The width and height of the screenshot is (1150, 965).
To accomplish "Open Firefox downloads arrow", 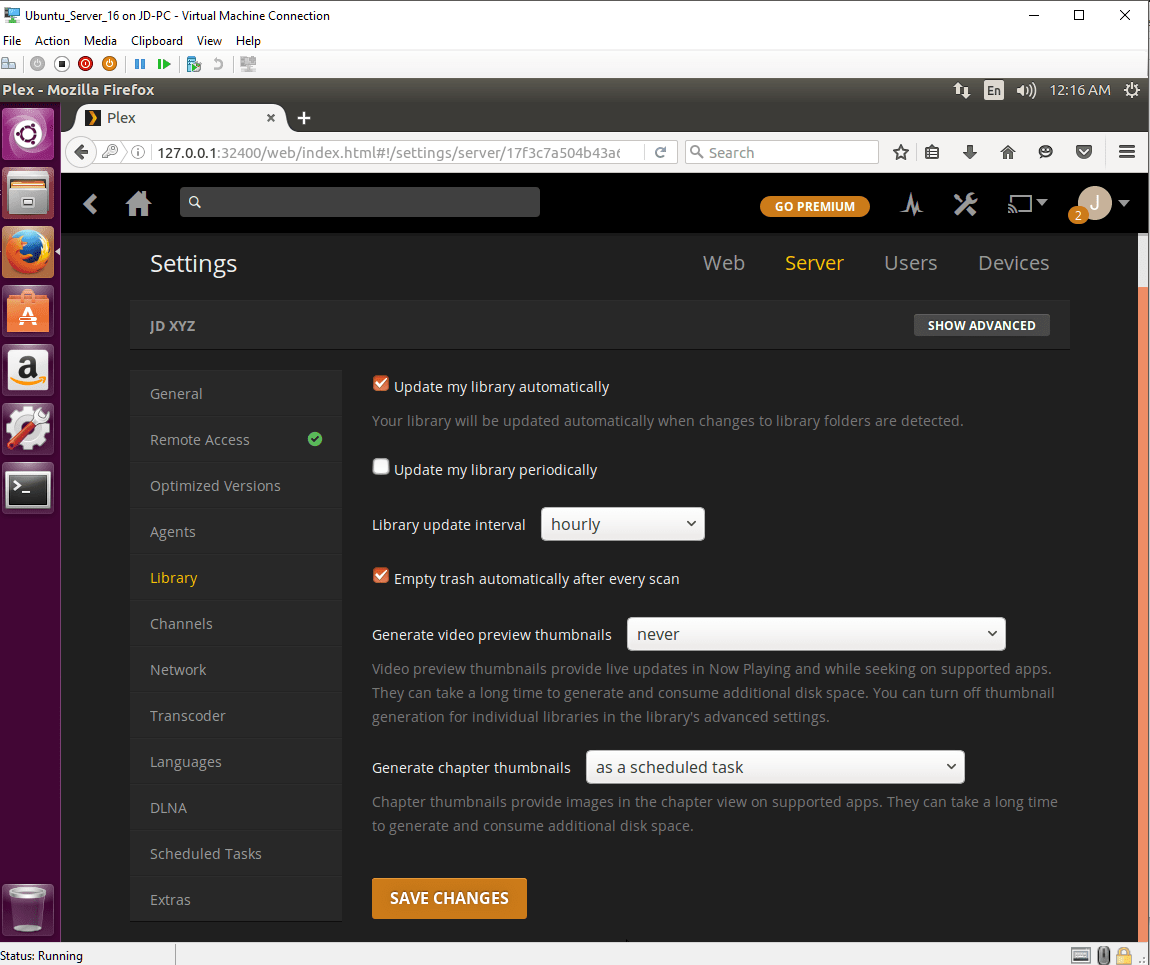I will pos(970,152).
